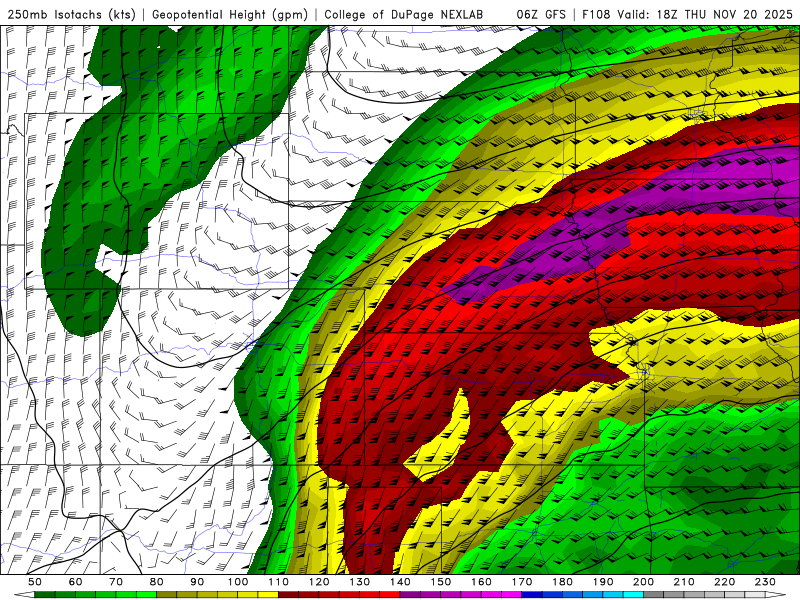Screen dimensions: 800x600
Task: Click the darkest green legend swatch at 50
Action: 45,595
